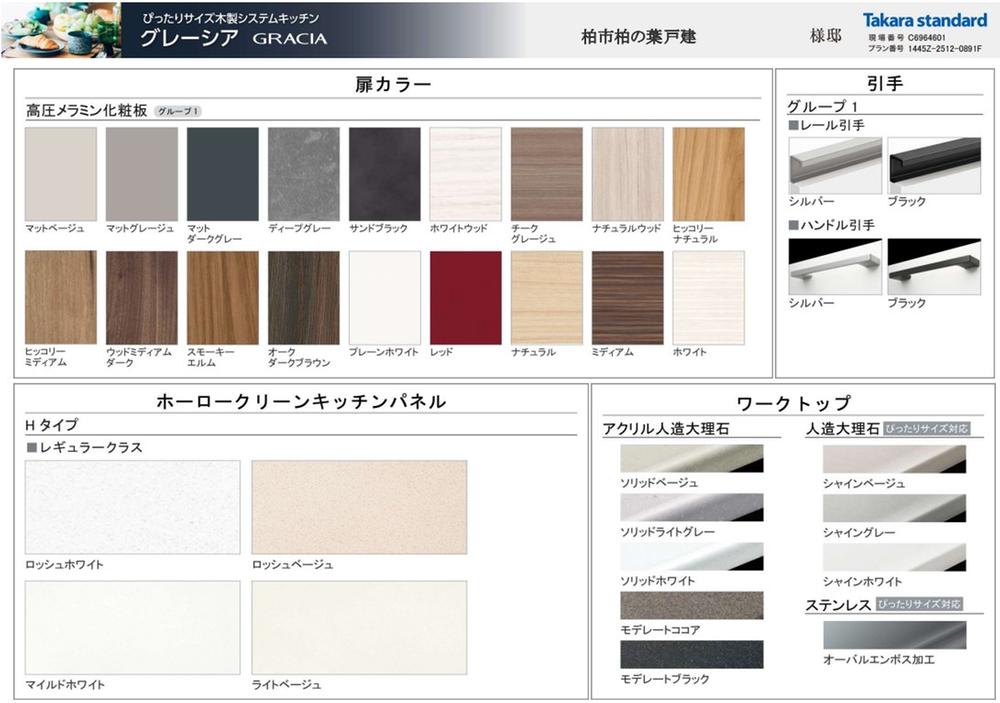This screenshot has width=1000, height=703.
Task: Open the kitchen photo in the header
Action: tap(60, 30)
